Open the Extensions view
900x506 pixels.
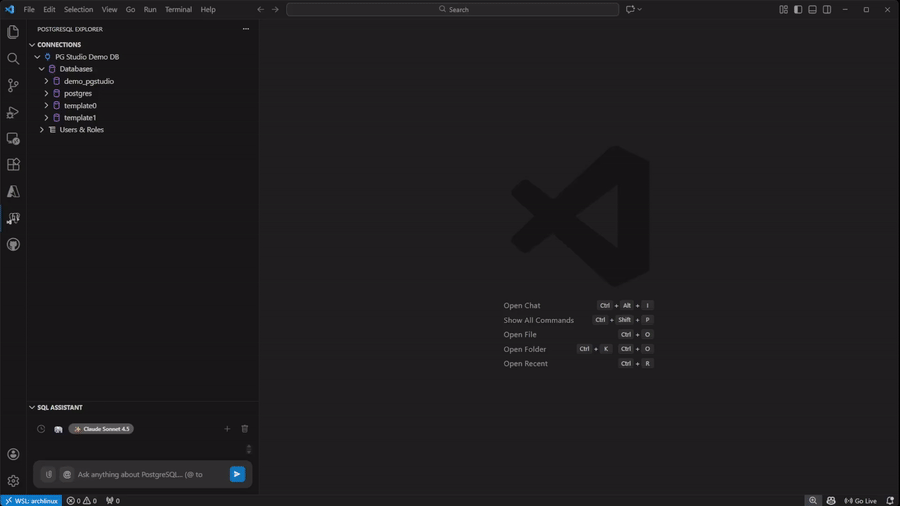[x=13, y=165]
